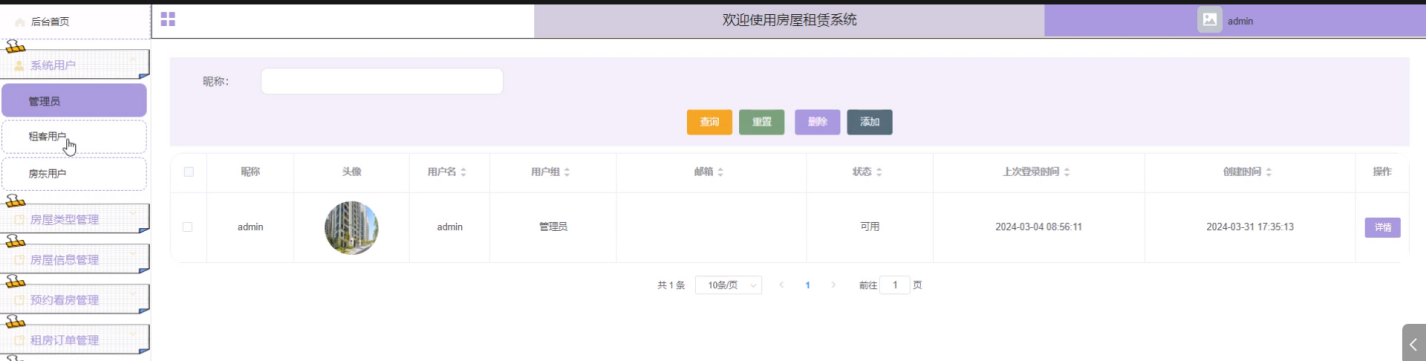Viewport: 1426px width, 361px height.
Task: Click the admin avatar image icon
Action: (x=1210, y=20)
